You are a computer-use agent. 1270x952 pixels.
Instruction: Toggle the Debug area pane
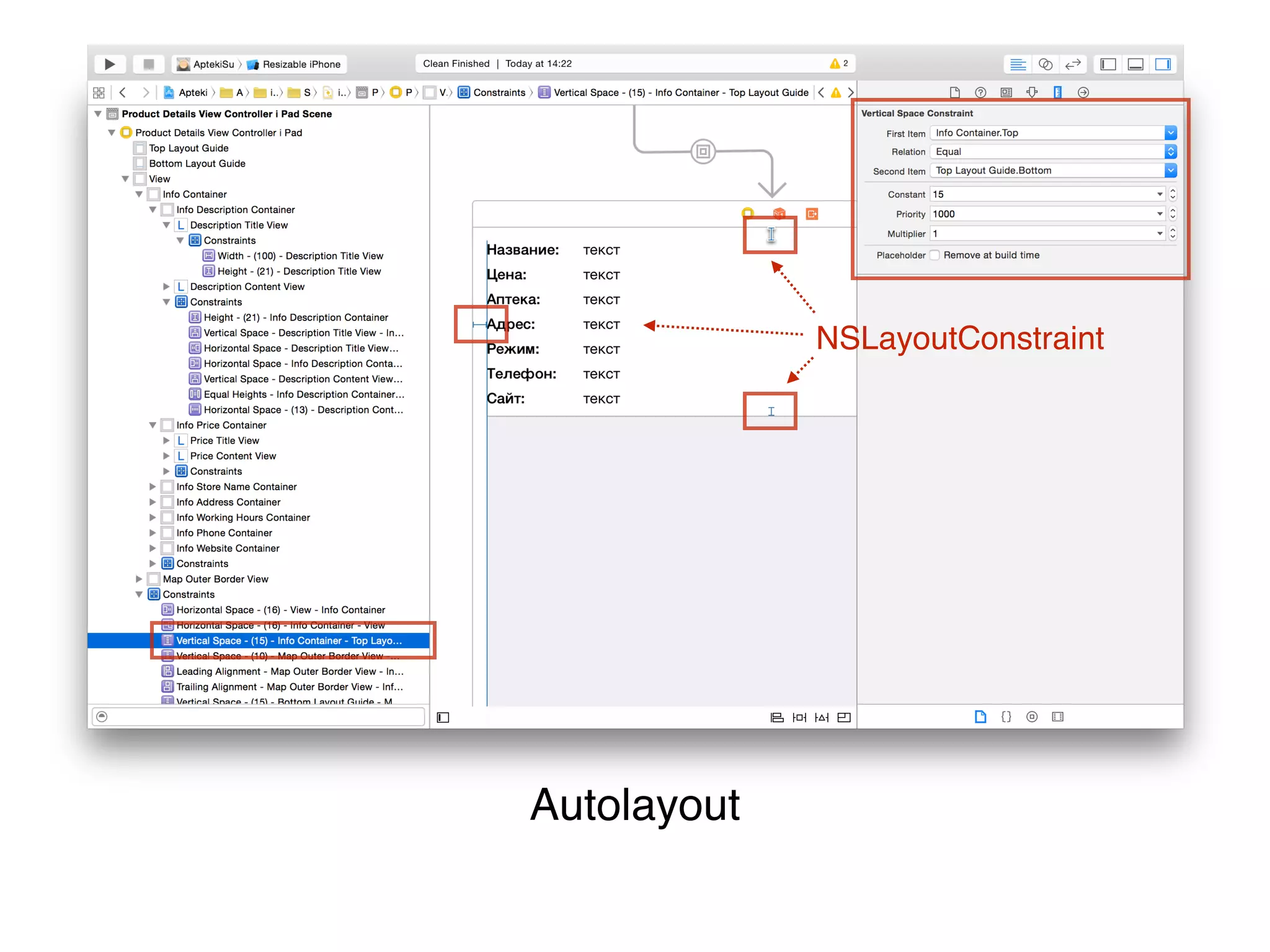tap(1135, 64)
